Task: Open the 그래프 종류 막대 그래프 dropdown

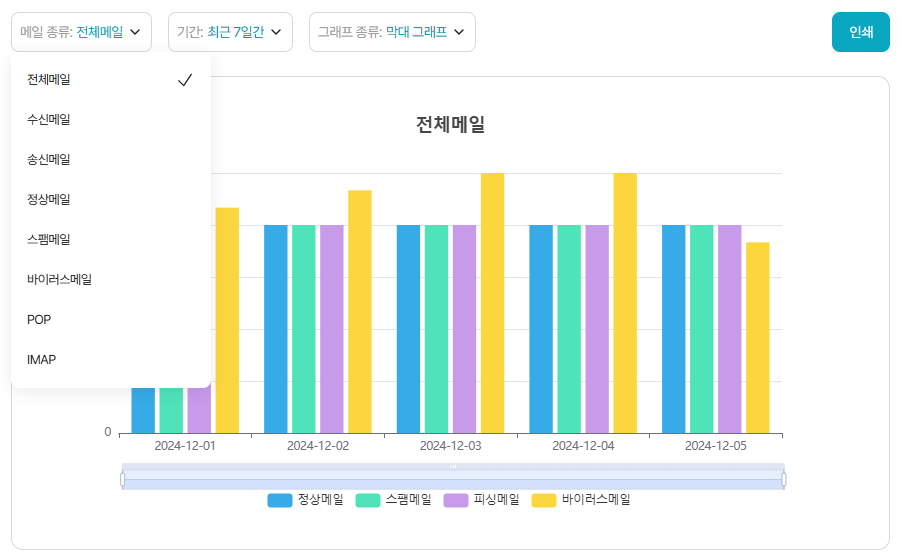Action: point(391,32)
